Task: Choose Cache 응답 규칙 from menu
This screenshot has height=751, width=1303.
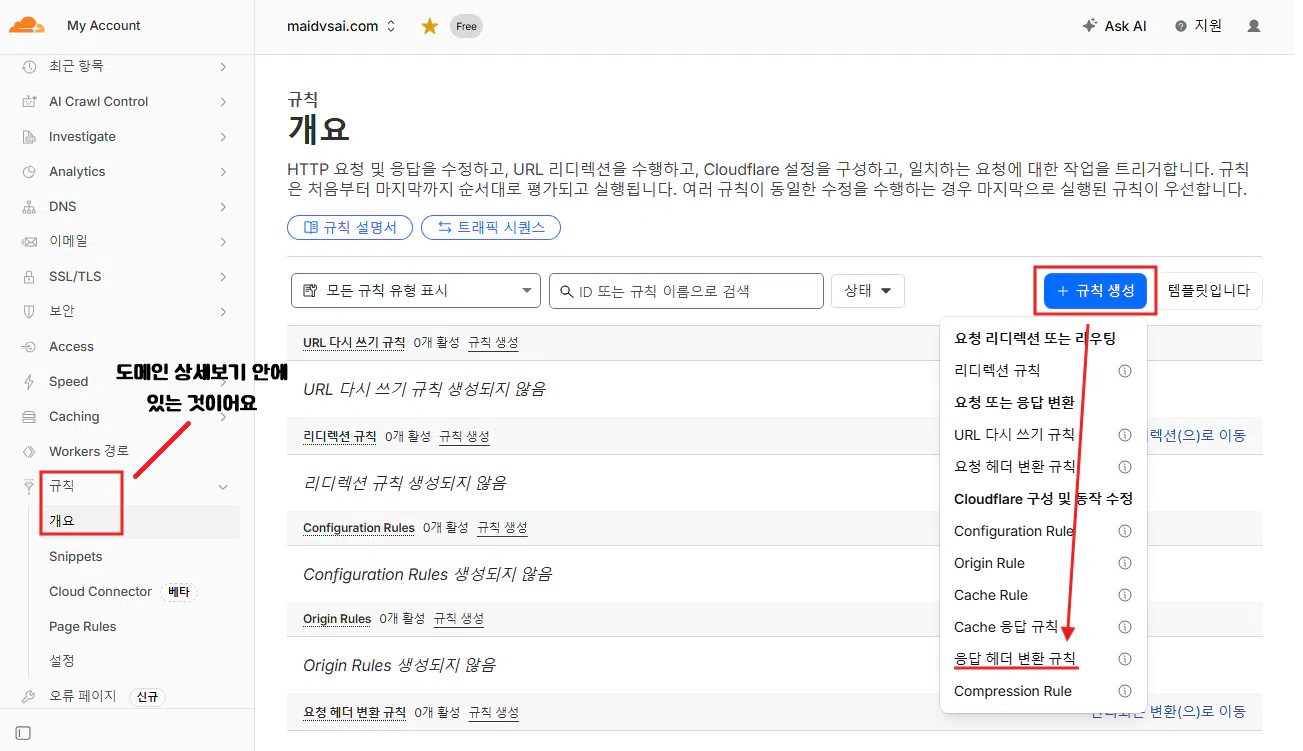Action: pos(1006,627)
